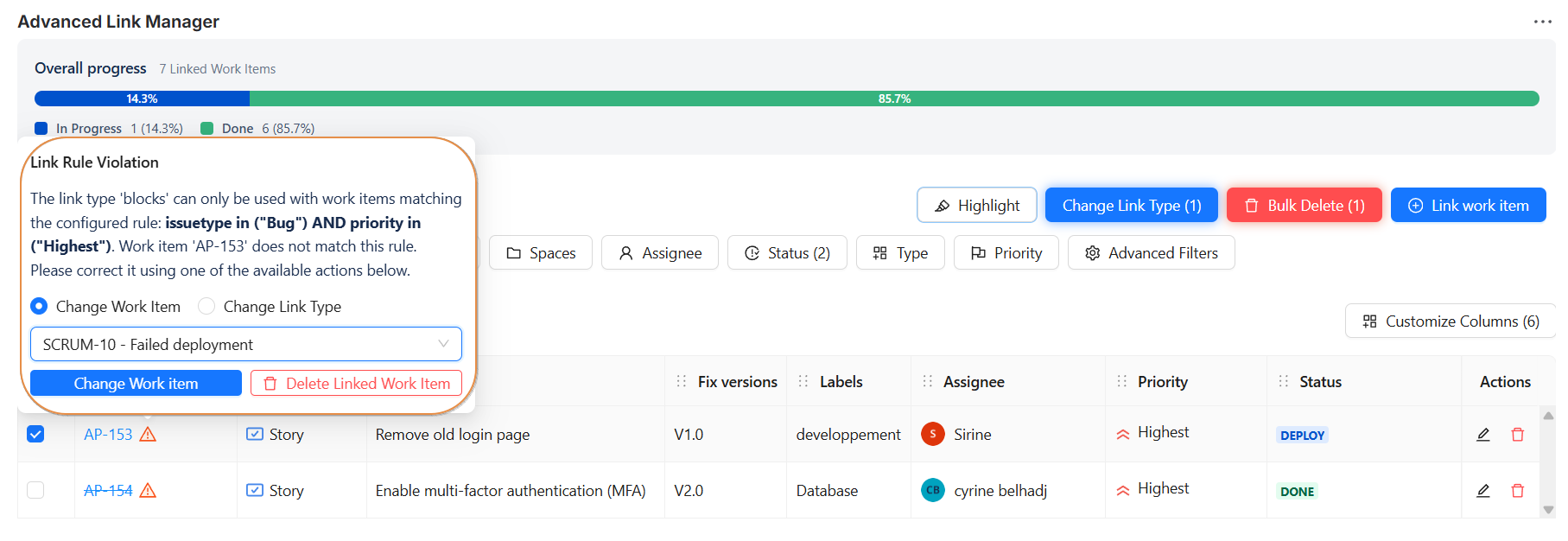Select the Change Link Type radio option

pyautogui.click(x=206, y=306)
